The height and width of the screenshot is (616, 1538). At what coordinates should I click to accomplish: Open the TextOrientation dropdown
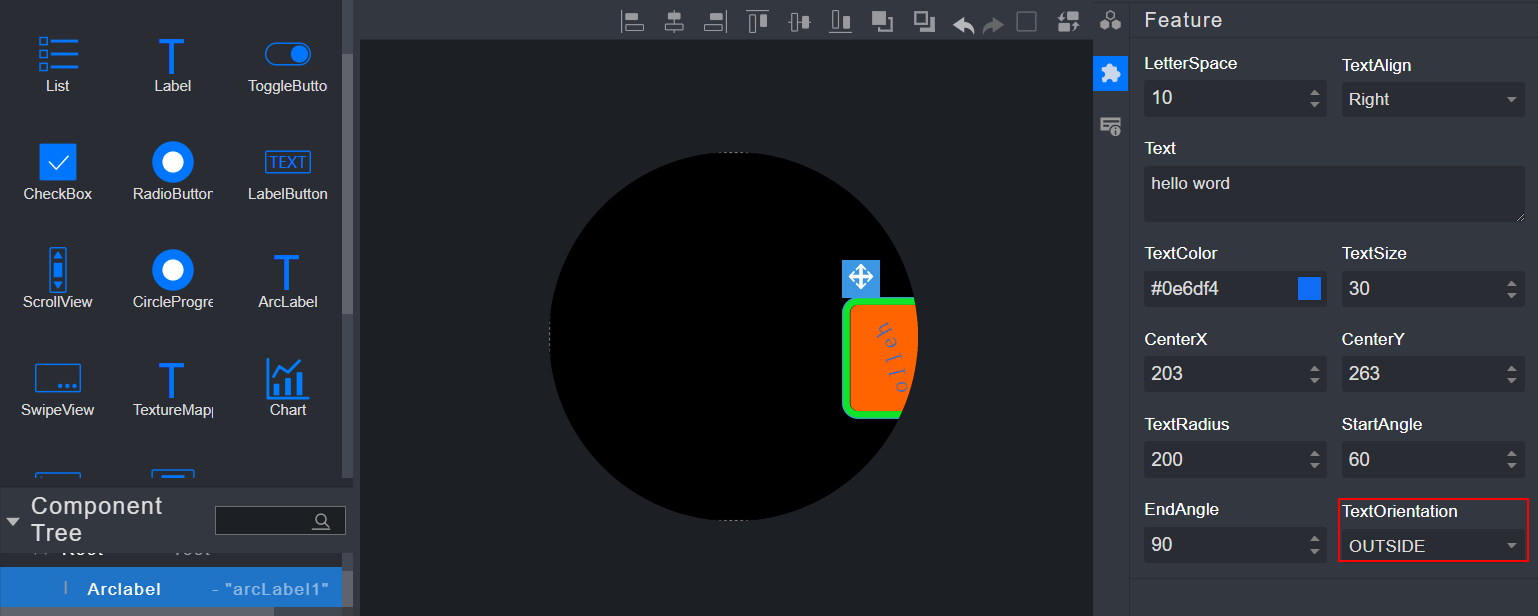[x=1432, y=546]
